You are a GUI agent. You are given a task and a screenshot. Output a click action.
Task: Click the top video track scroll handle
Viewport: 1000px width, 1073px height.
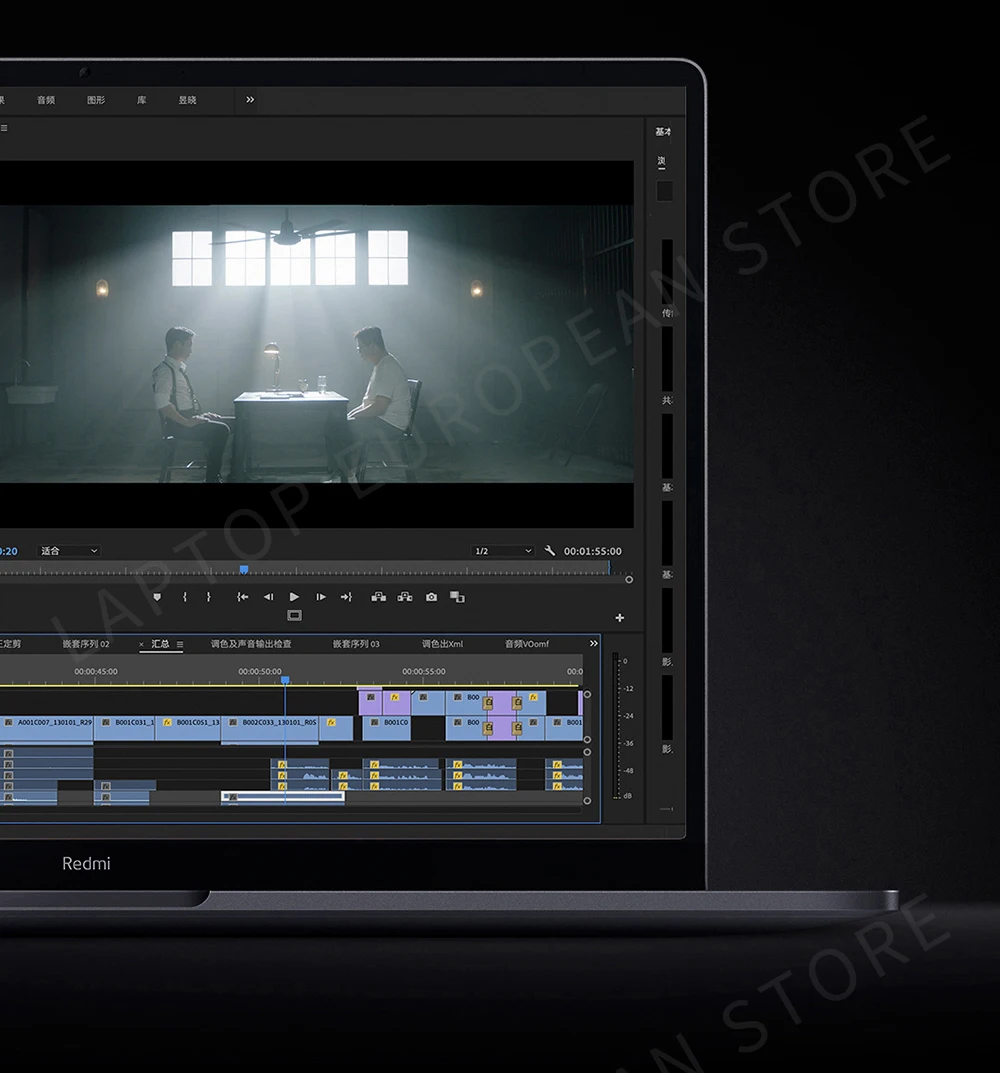coord(587,694)
